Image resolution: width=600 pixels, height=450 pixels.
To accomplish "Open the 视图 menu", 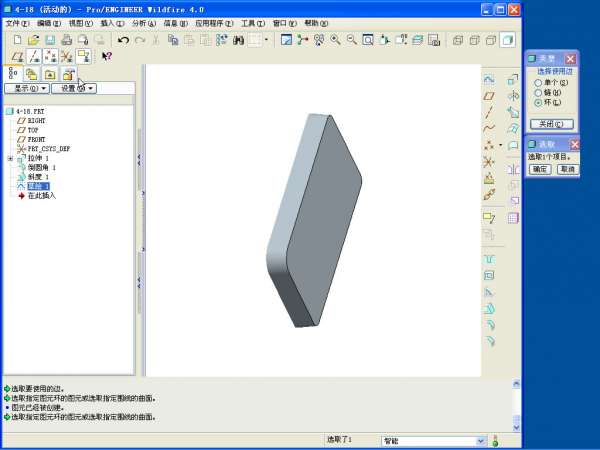I will (81, 23).
